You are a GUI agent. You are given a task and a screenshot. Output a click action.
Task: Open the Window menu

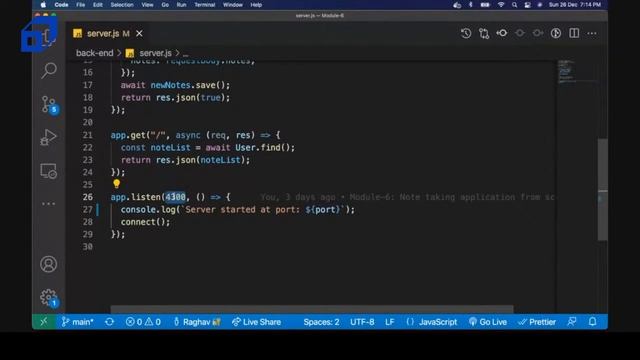pyautogui.click(x=233, y=5)
